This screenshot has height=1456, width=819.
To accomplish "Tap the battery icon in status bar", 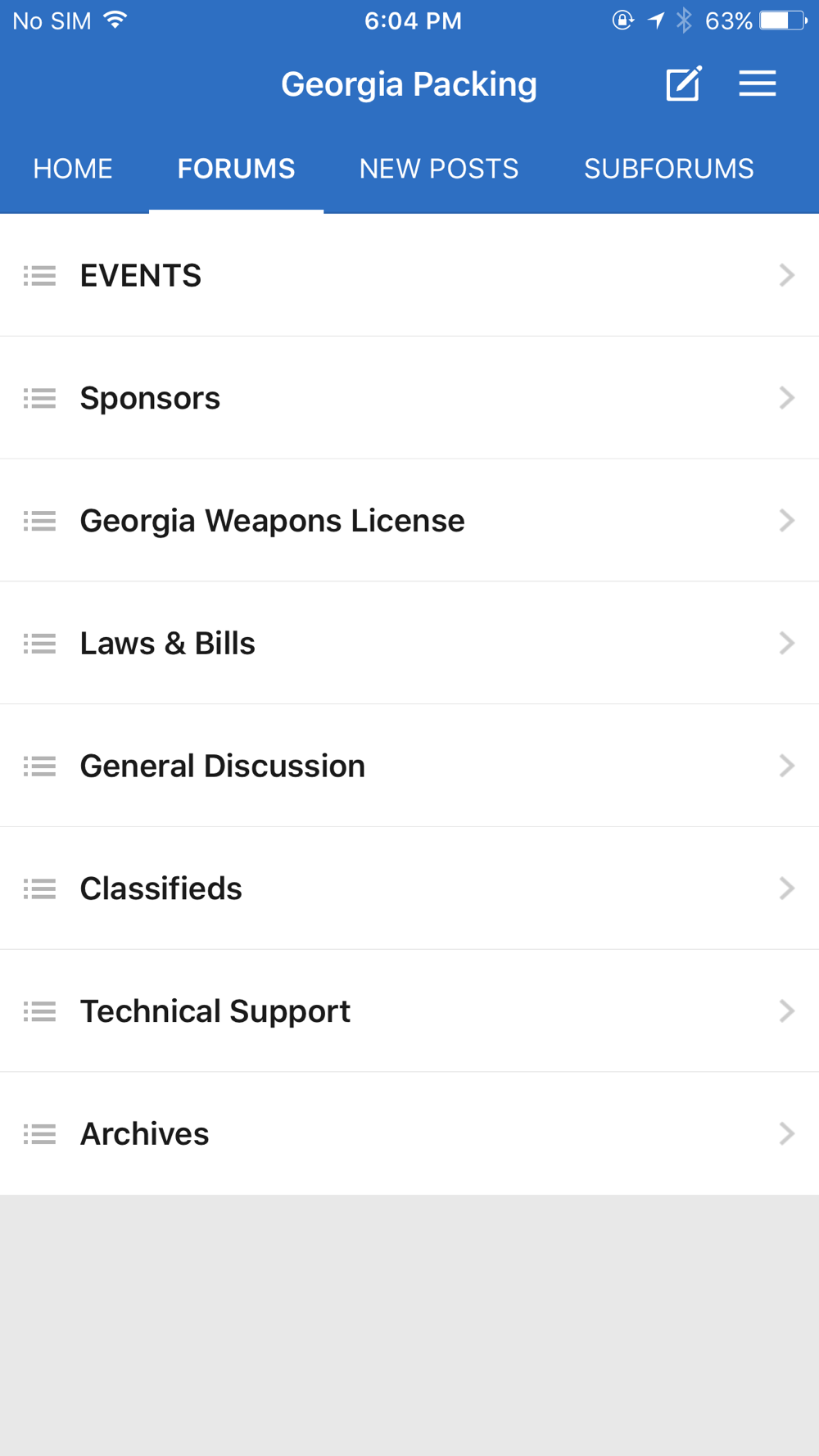I will [x=783, y=20].
